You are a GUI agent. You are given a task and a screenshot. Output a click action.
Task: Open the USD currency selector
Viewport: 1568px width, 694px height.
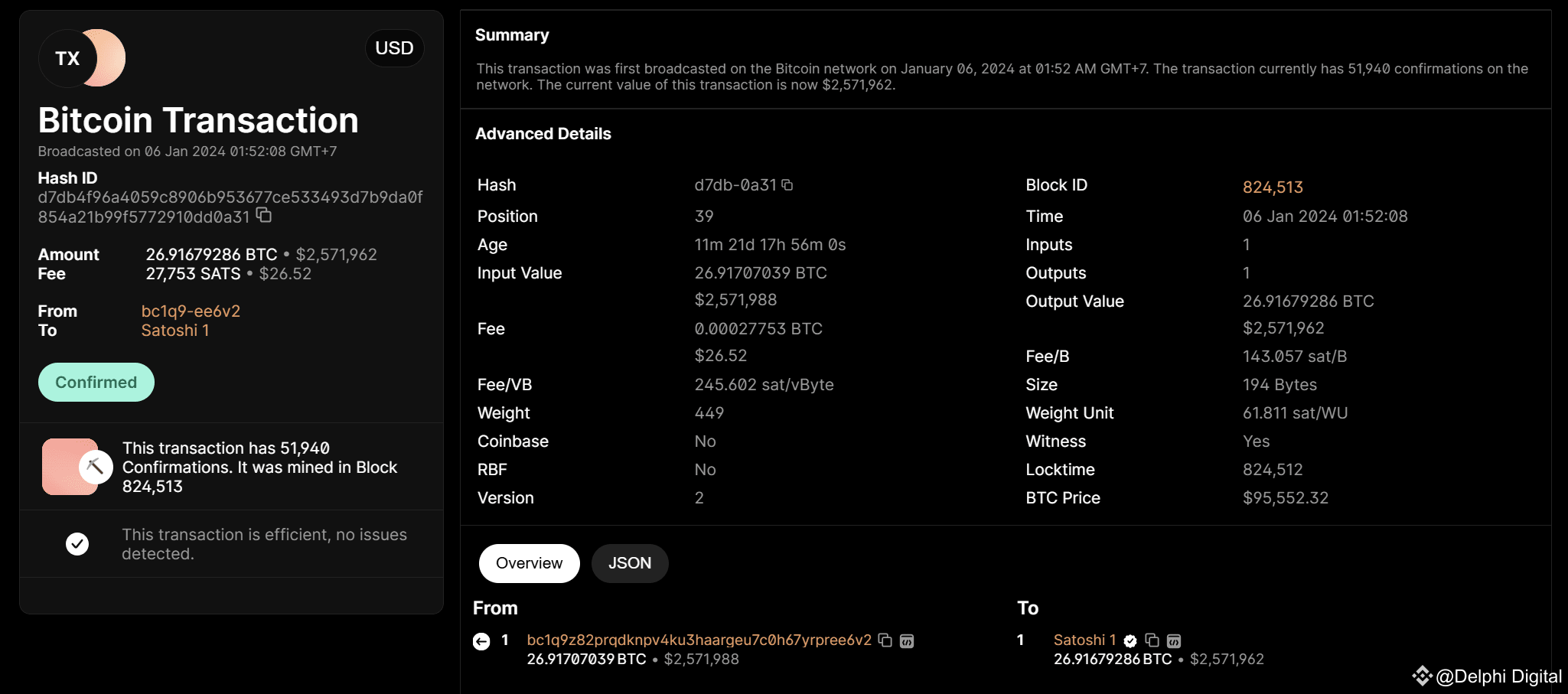pyautogui.click(x=394, y=48)
